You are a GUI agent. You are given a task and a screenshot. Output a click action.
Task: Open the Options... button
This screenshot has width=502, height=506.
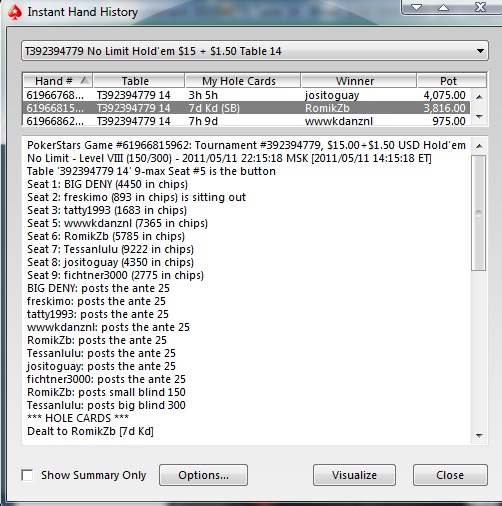(203, 475)
